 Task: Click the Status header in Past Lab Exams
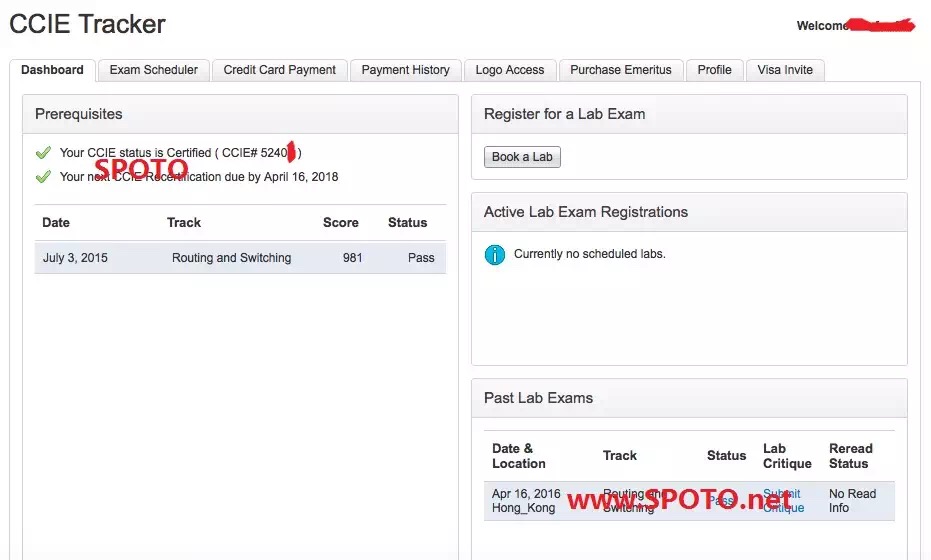point(727,455)
